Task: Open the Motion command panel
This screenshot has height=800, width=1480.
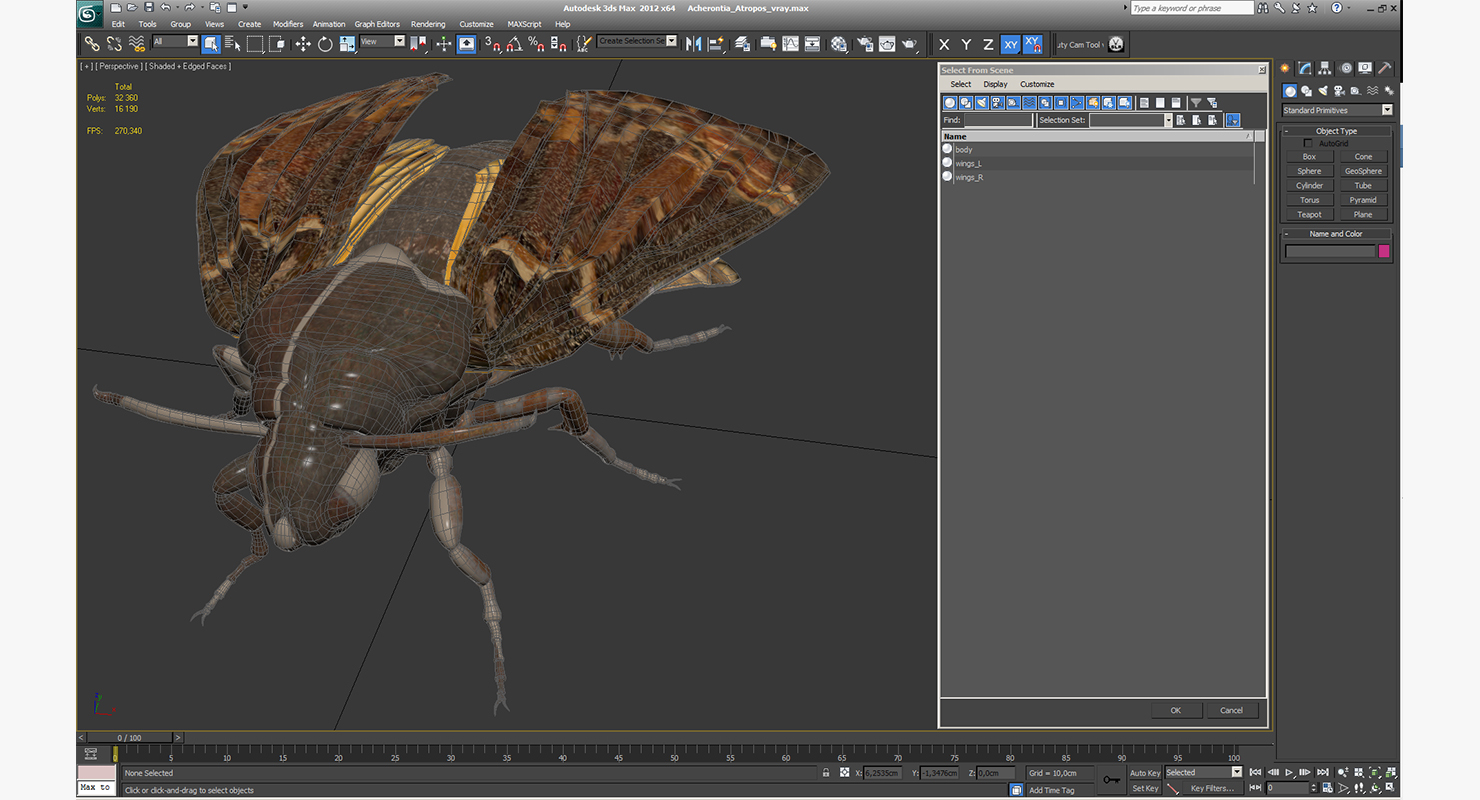Action: 1346,68
